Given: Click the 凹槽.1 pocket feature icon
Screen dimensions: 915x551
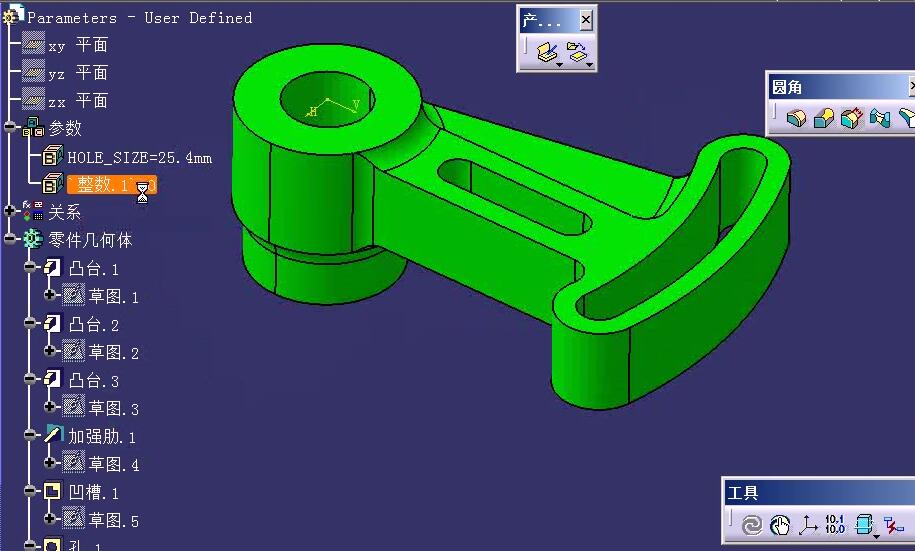Looking at the screenshot, I should 53,491.
